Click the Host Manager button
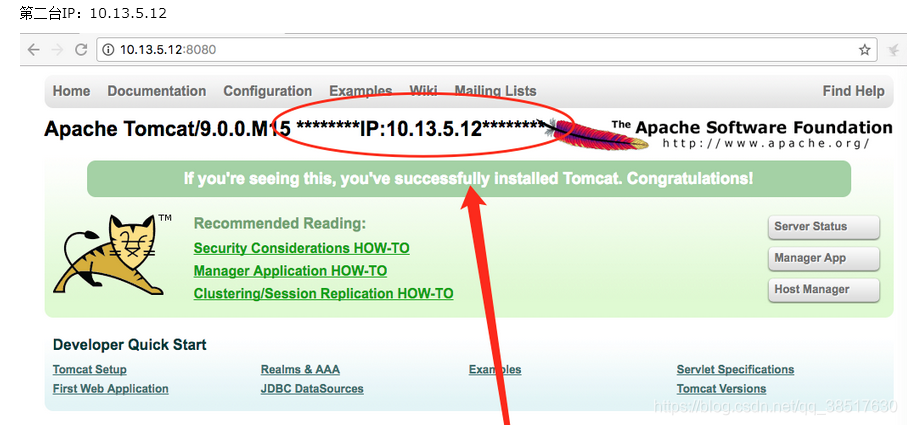This screenshot has height=425, width=907. point(824,290)
